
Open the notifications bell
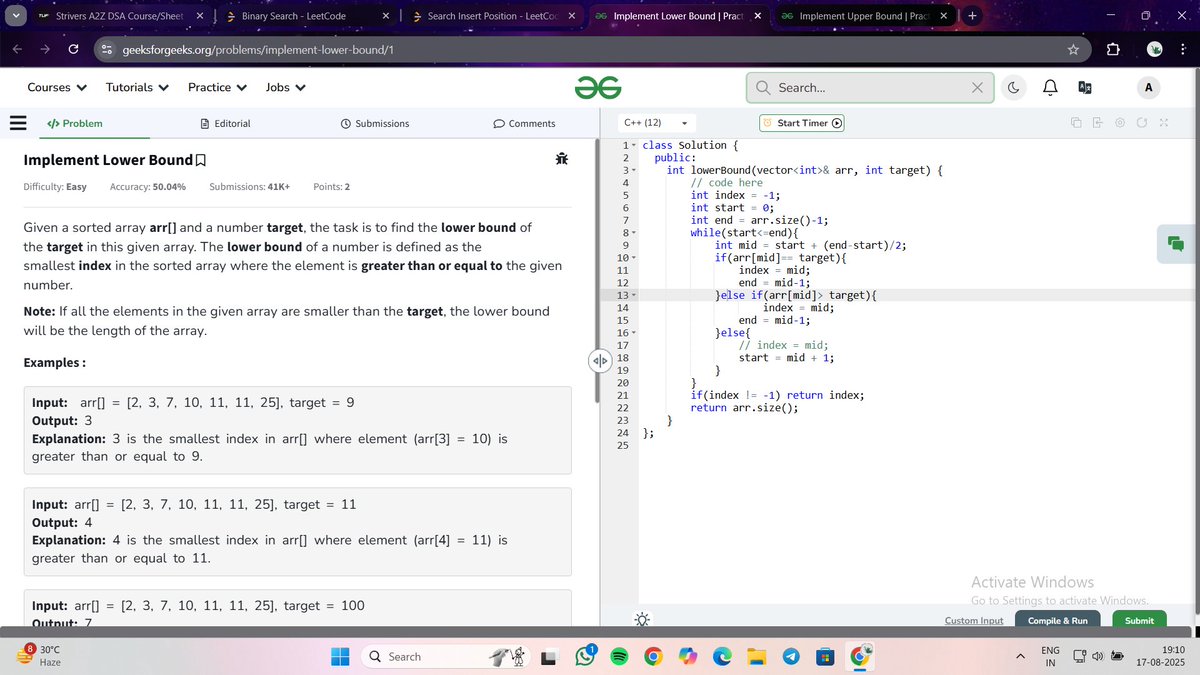coord(1050,88)
